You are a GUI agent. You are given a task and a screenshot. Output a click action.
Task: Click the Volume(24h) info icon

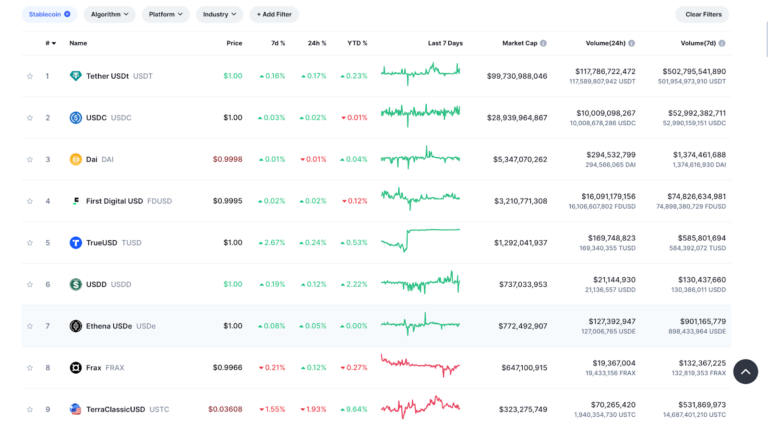[631, 43]
